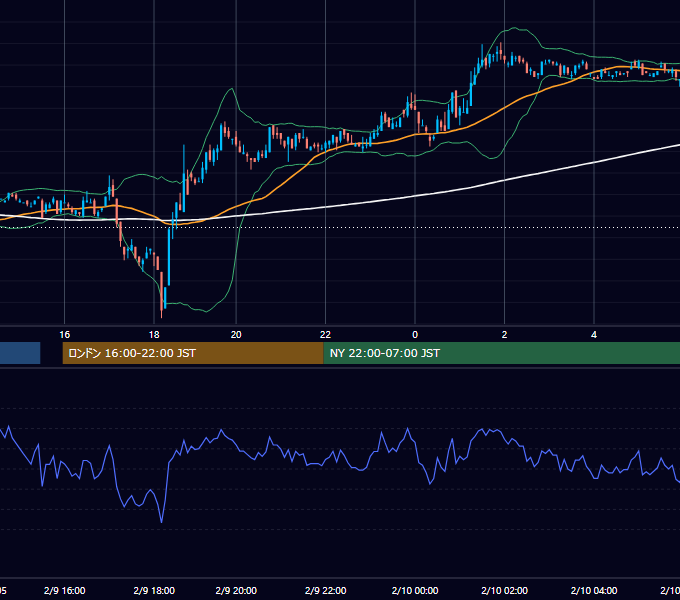Click the 18 hour label on price chart axis
Viewport: 680px width, 600px height.
click(x=154, y=335)
